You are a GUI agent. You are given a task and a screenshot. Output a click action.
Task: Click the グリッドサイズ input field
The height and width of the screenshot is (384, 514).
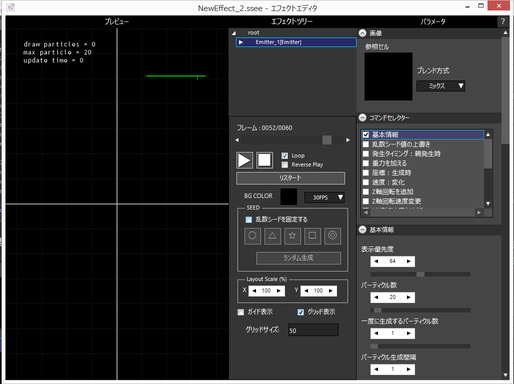313,330
